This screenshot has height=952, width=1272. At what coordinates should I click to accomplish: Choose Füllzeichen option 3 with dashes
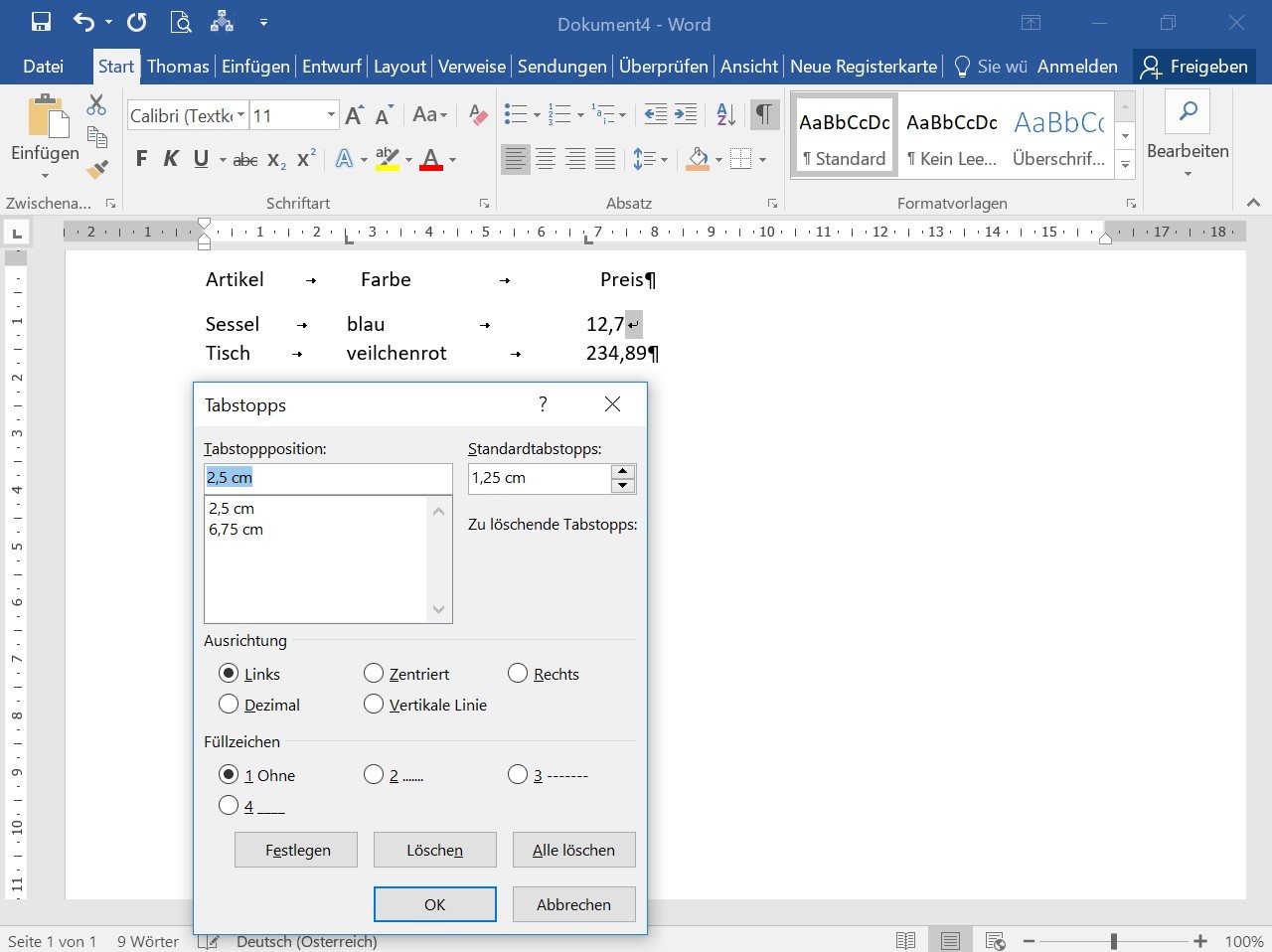point(517,775)
